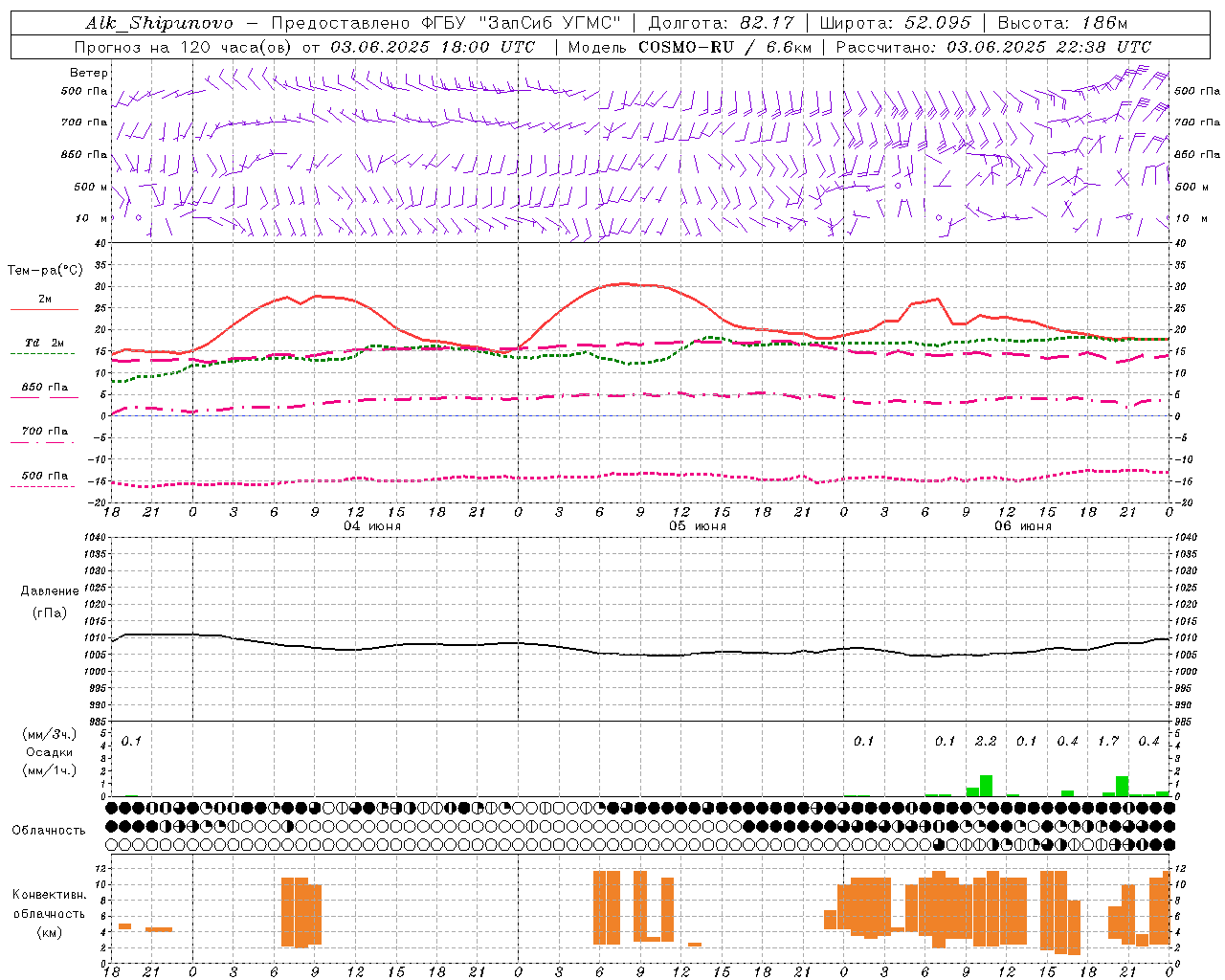The width and height of the screenshot is (1225, 980).
Task: Click the 'Конвективн.' convective cloud label
Action: coord(50,895)
